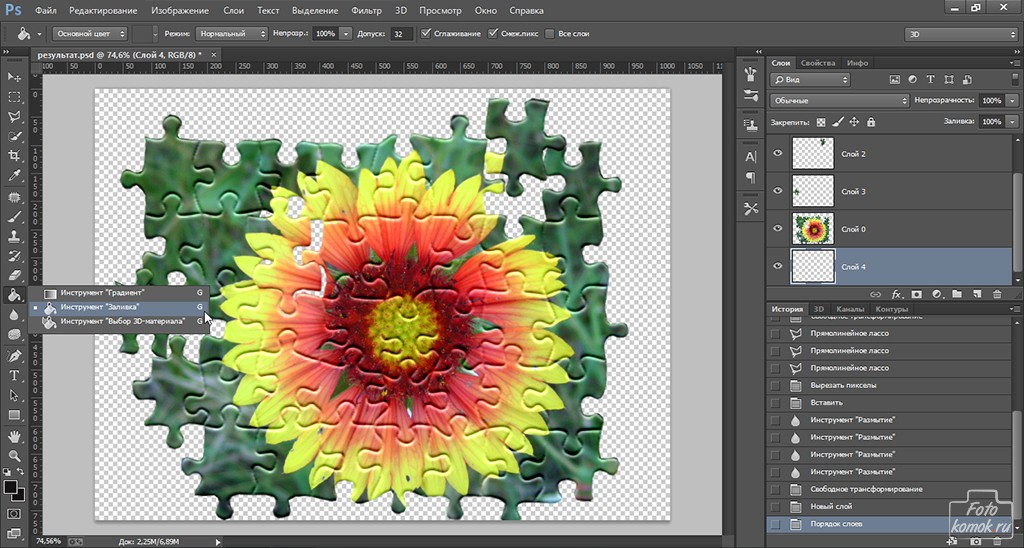Hide layer Слой 4
Viewport: 1024px width, 548px height.
777,266
